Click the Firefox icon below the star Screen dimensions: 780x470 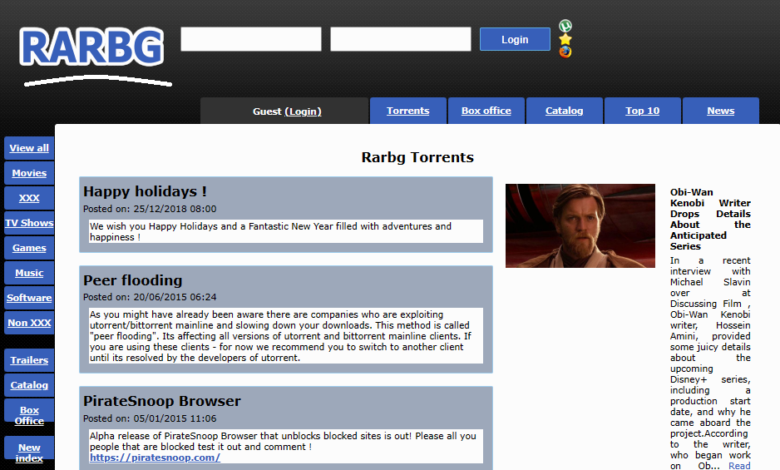pos(565,52)
